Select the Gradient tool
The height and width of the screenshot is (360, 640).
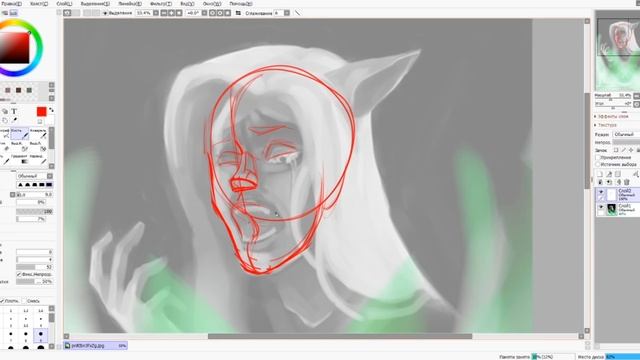[19, 160]
